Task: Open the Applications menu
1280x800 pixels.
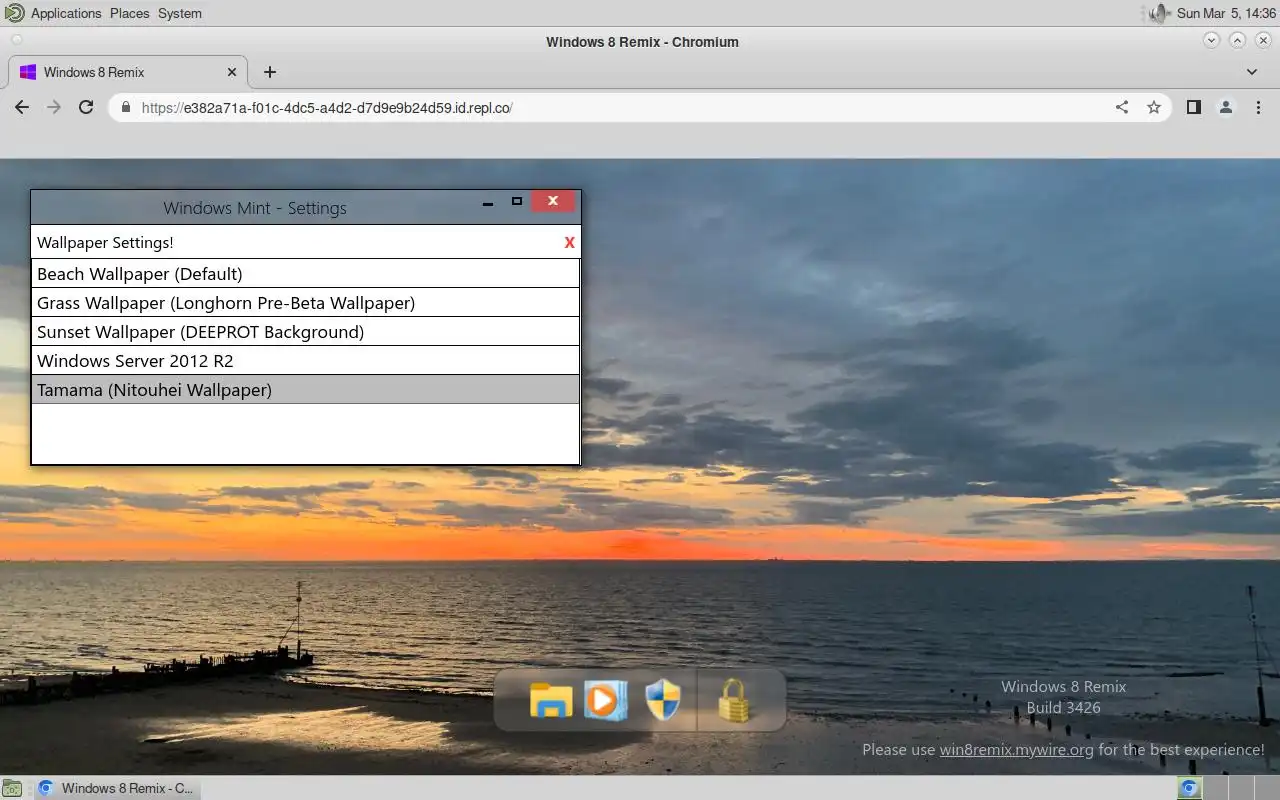Action: pyautogui.click(x=66, y=13)
